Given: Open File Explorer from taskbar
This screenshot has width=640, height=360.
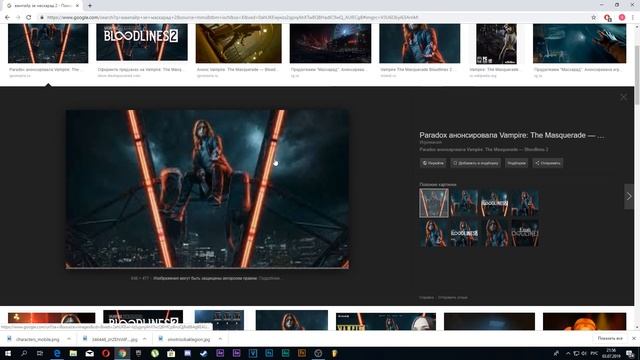Looking at the screenshot, I should (73, 353).
